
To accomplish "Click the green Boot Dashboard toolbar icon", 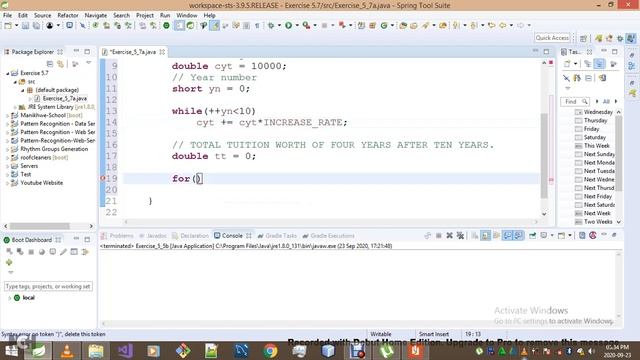I will click(x=166, y=26).
